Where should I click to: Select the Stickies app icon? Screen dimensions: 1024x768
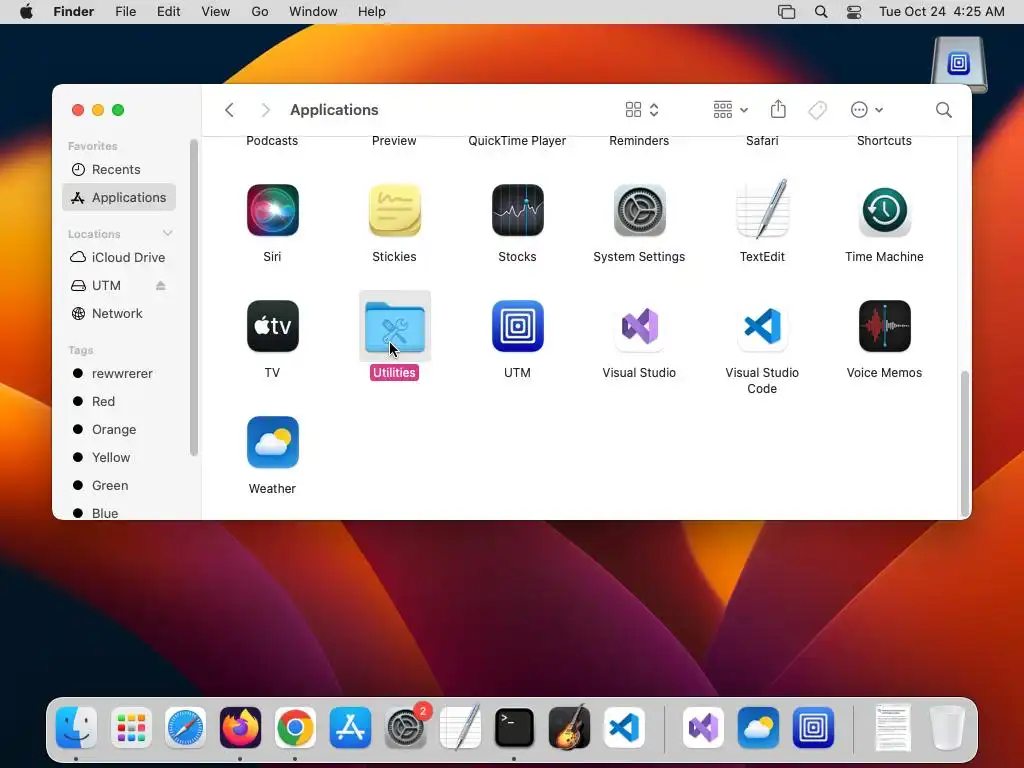pos(394,210)
